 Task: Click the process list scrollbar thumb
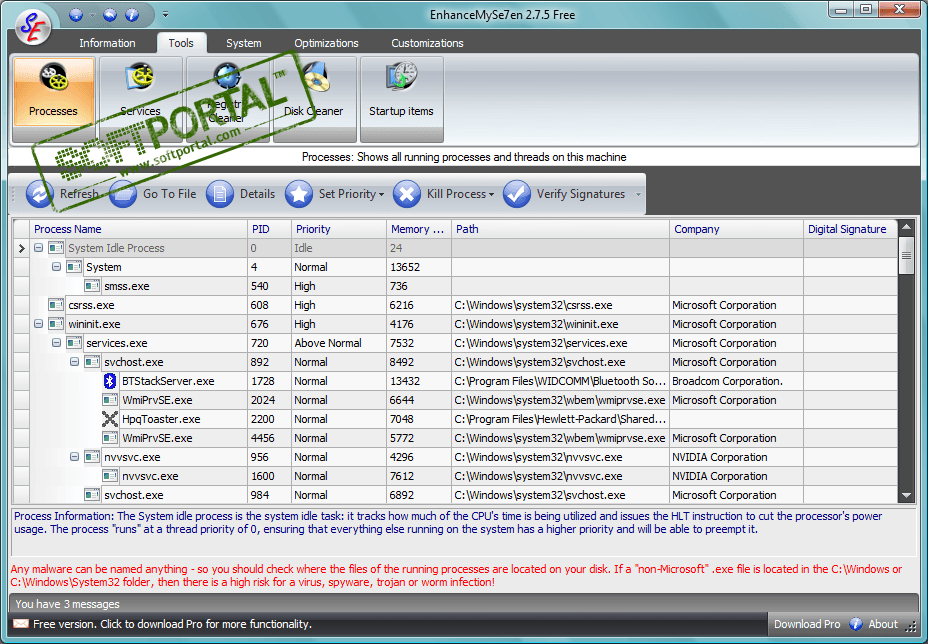pyautogui.click(x=906, y=255)
